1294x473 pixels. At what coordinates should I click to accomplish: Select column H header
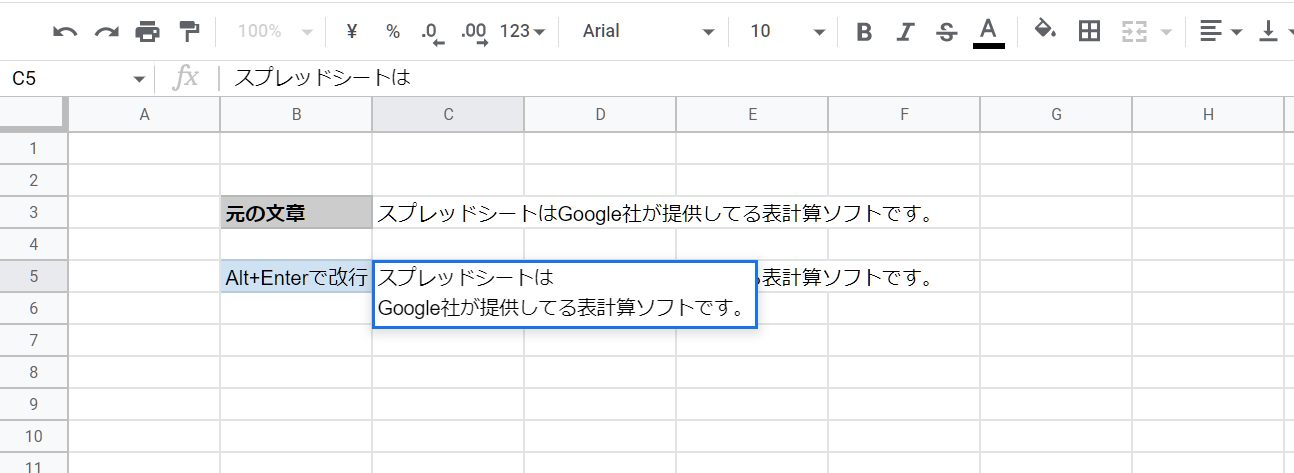pyautogui.click(x=1209, y=115)
